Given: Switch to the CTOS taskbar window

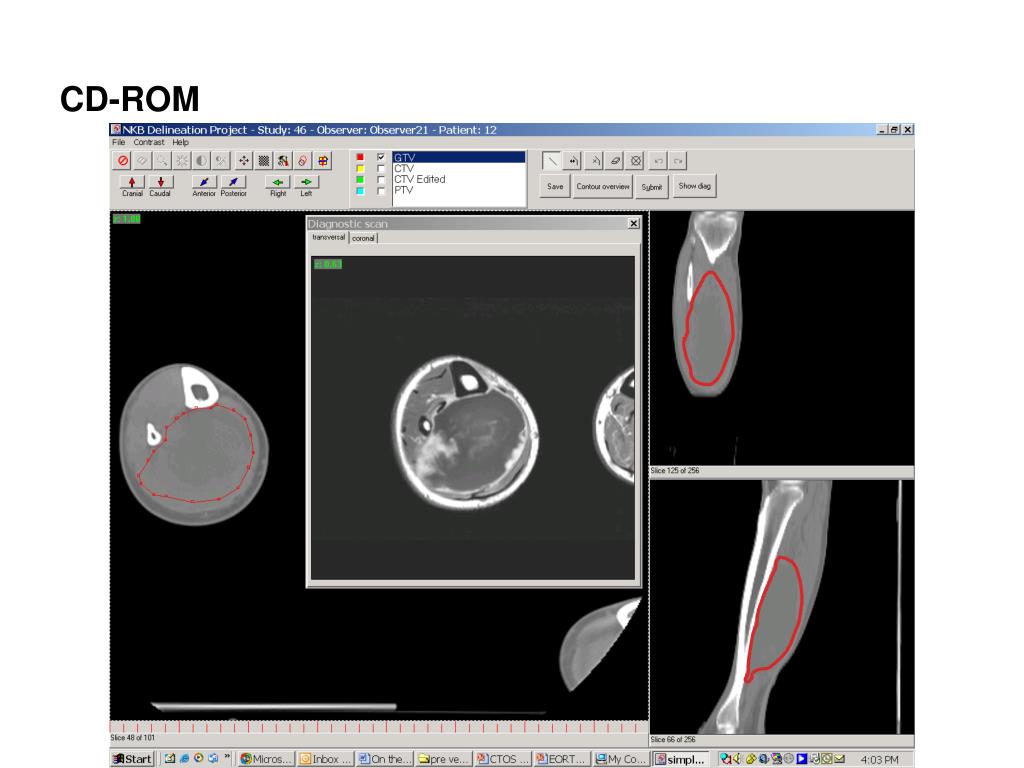Looking at the screenshot, I should (x=502, y=759).
